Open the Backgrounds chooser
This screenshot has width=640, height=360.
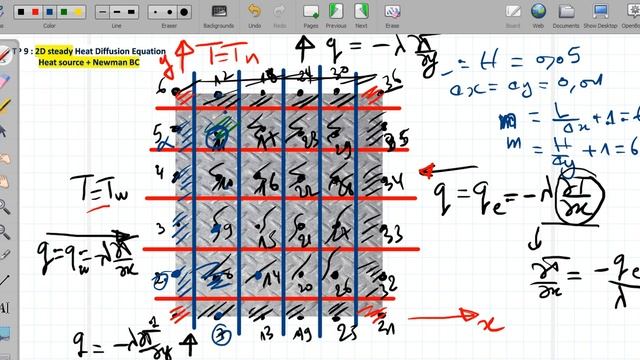[x=219, y=16]
